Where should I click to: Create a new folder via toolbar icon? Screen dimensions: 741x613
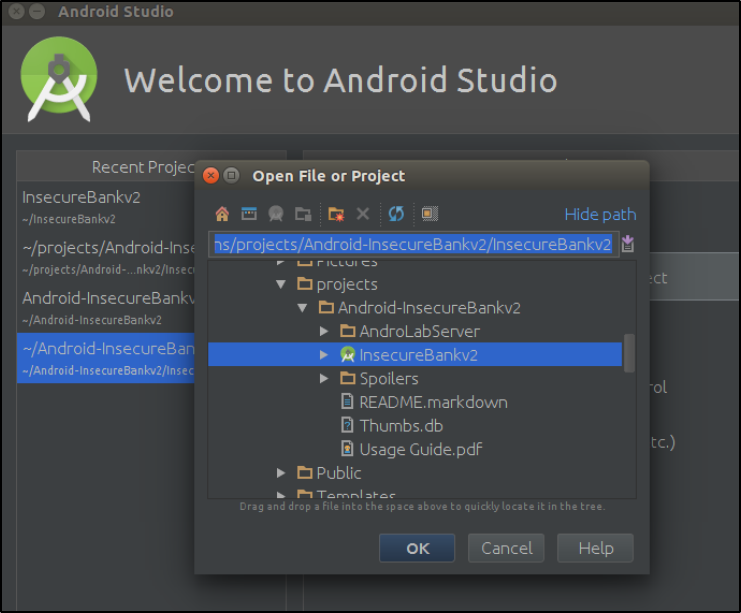pos(336,214)
